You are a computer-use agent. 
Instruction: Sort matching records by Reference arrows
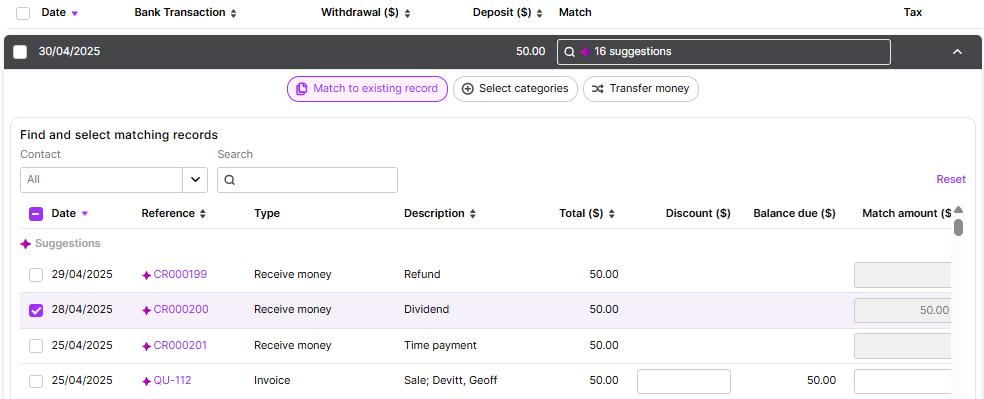coord(202,214)
